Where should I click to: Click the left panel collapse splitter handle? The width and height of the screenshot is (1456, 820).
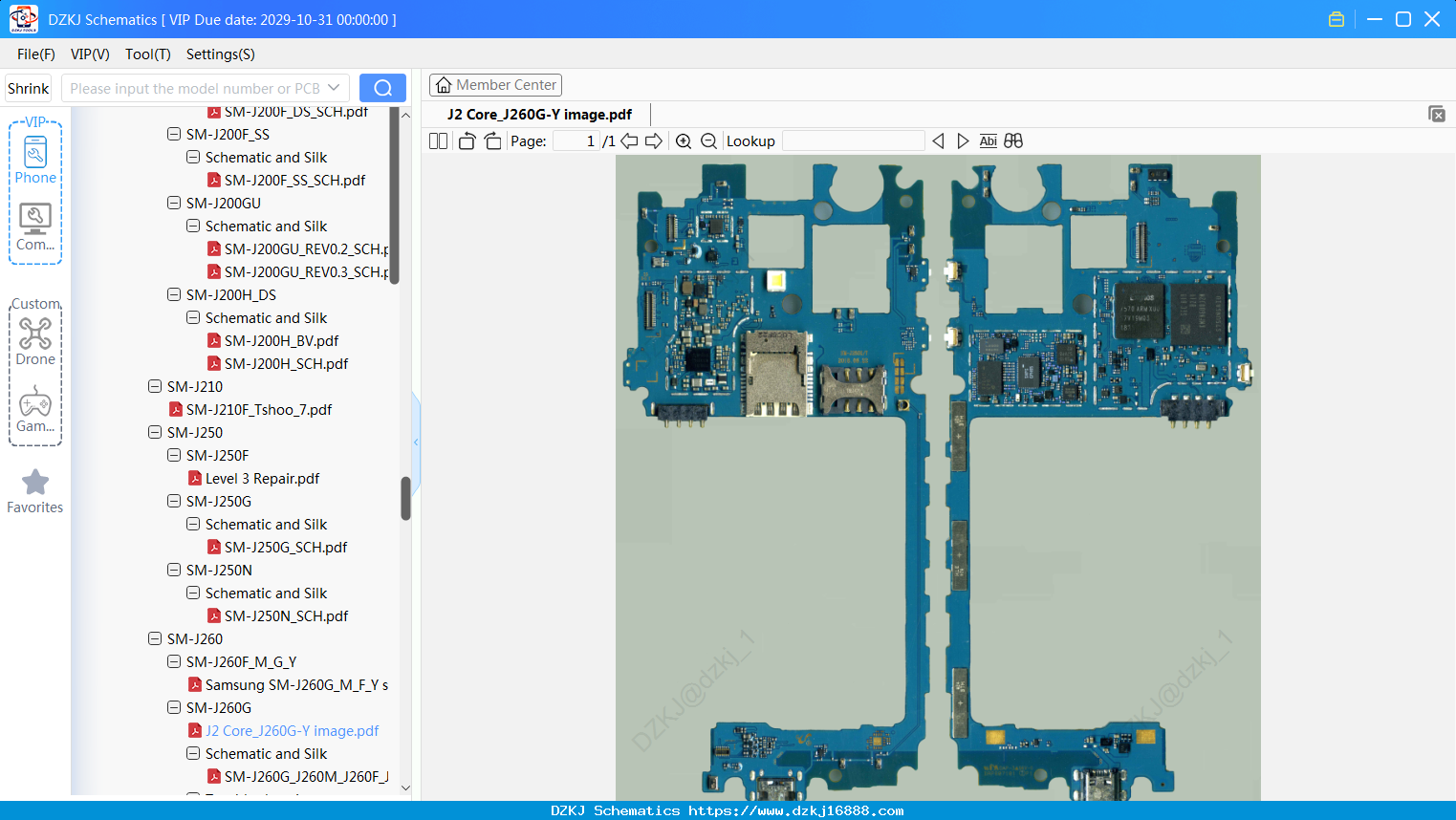416,442
